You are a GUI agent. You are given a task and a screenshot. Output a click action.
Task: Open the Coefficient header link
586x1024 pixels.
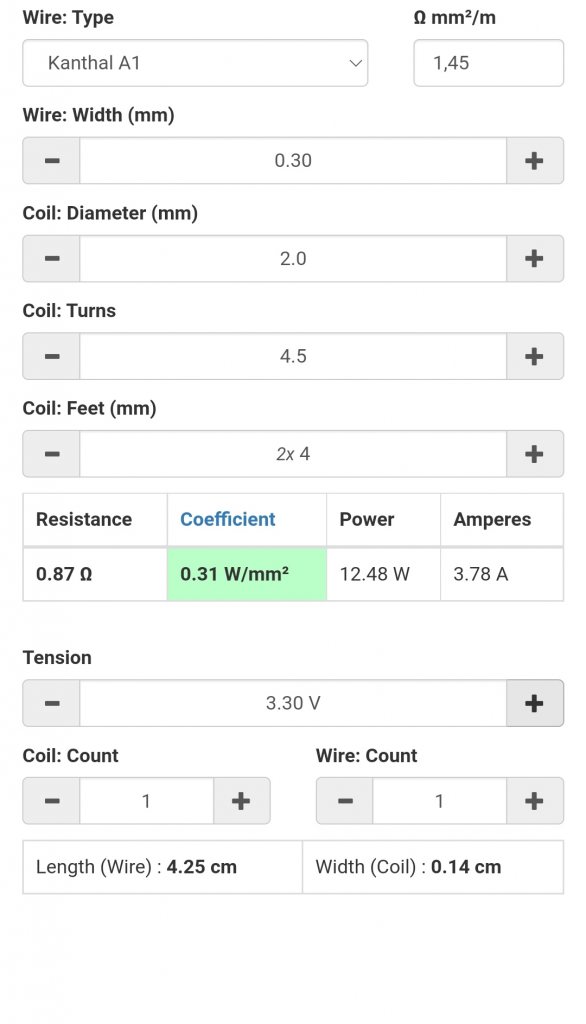click(227, 519)
